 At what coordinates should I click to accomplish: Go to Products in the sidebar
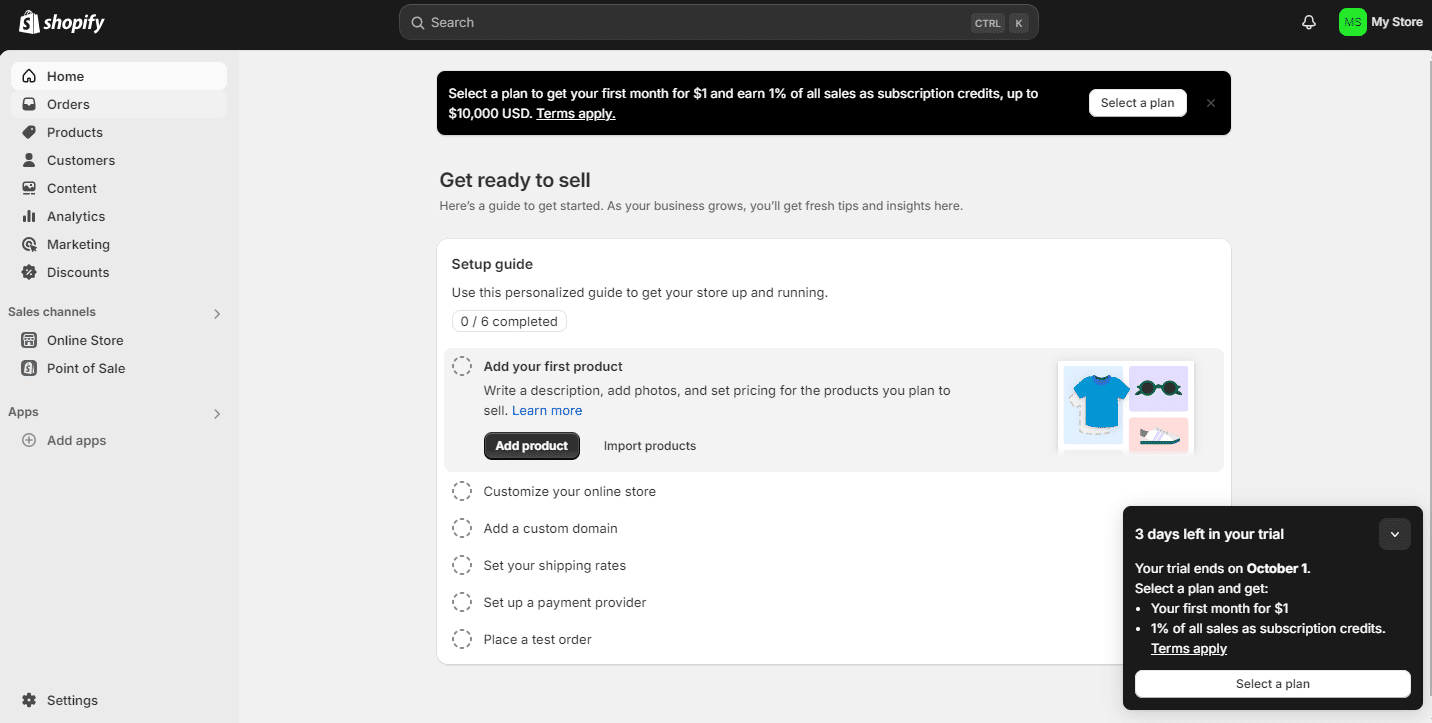(74, 132)
